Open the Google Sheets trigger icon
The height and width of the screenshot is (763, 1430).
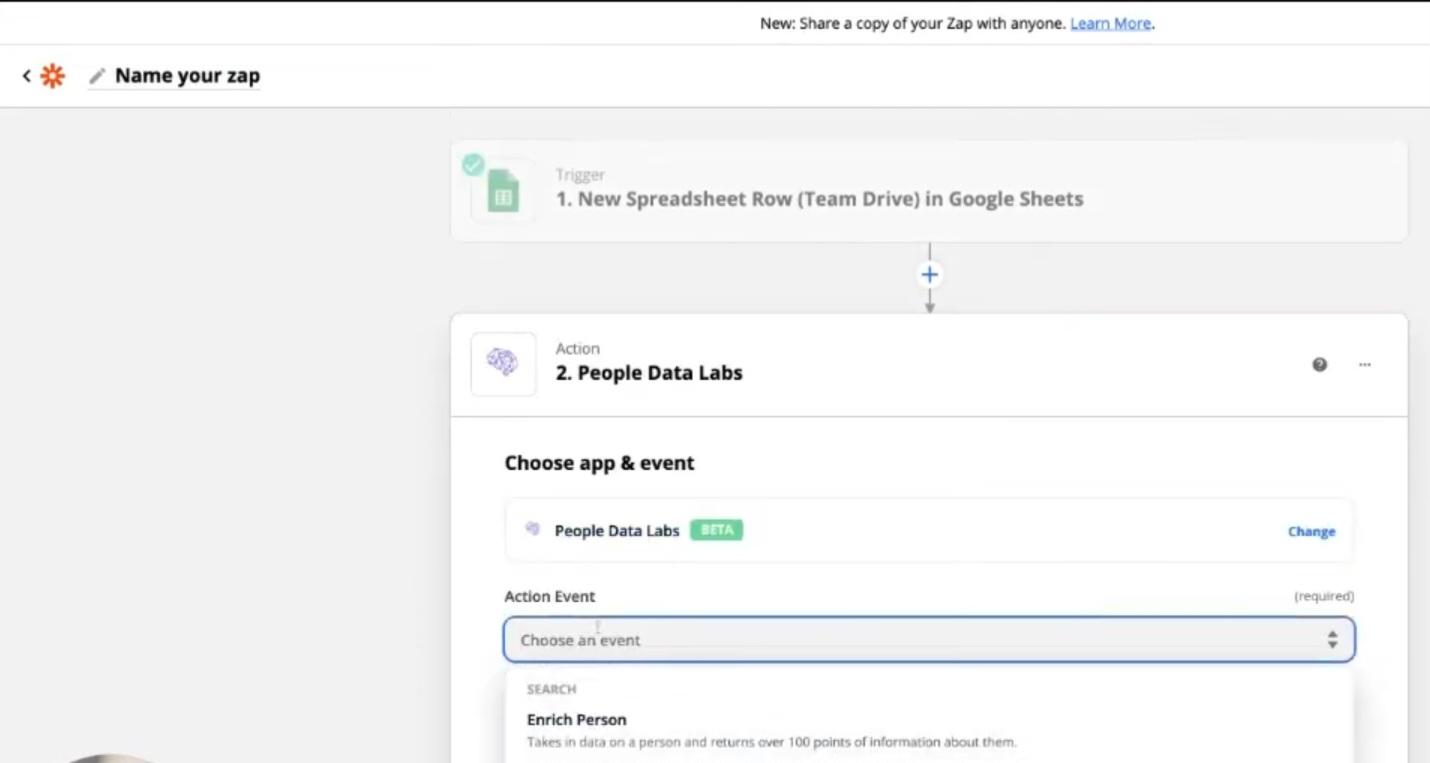coord(503,190)
